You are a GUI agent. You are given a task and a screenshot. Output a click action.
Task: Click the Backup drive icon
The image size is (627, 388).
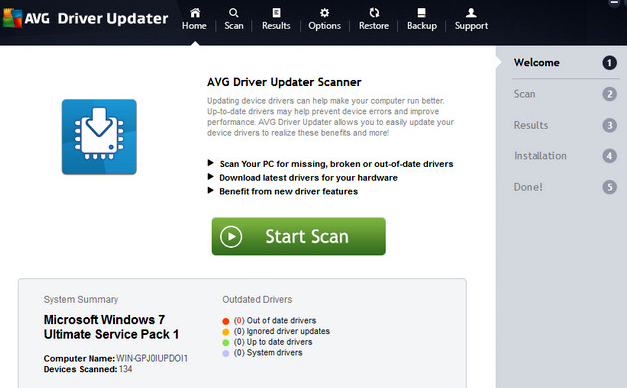pos(421,13)
